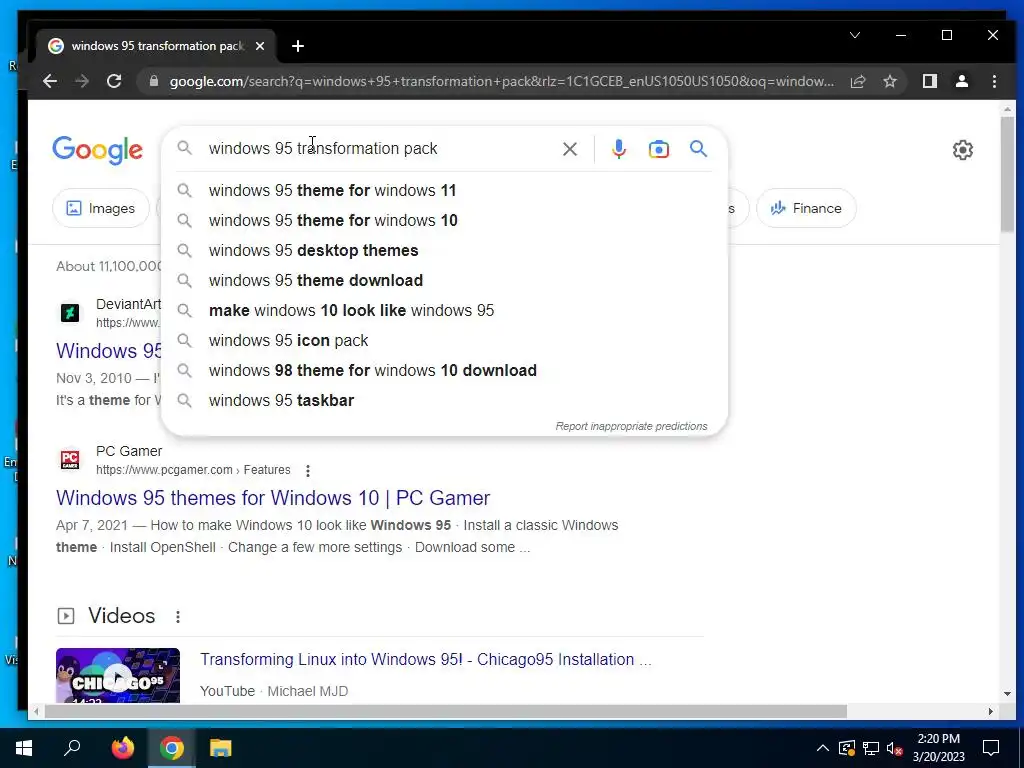Start voice search with the microphone icon
1024x768 pixels.
tap(618, 149)
